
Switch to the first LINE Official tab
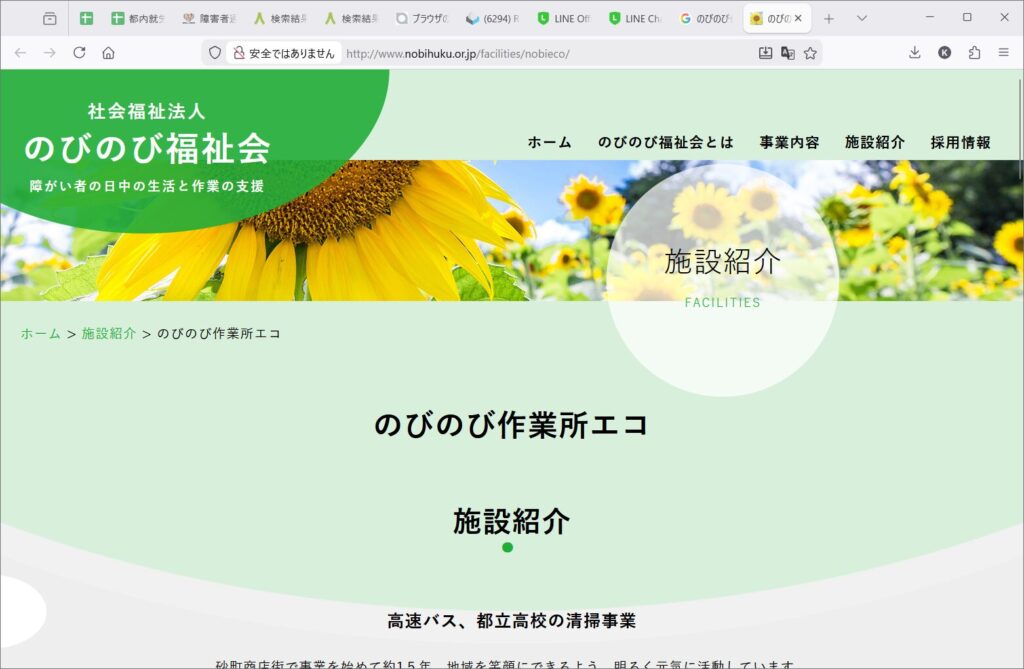point(564,18)
